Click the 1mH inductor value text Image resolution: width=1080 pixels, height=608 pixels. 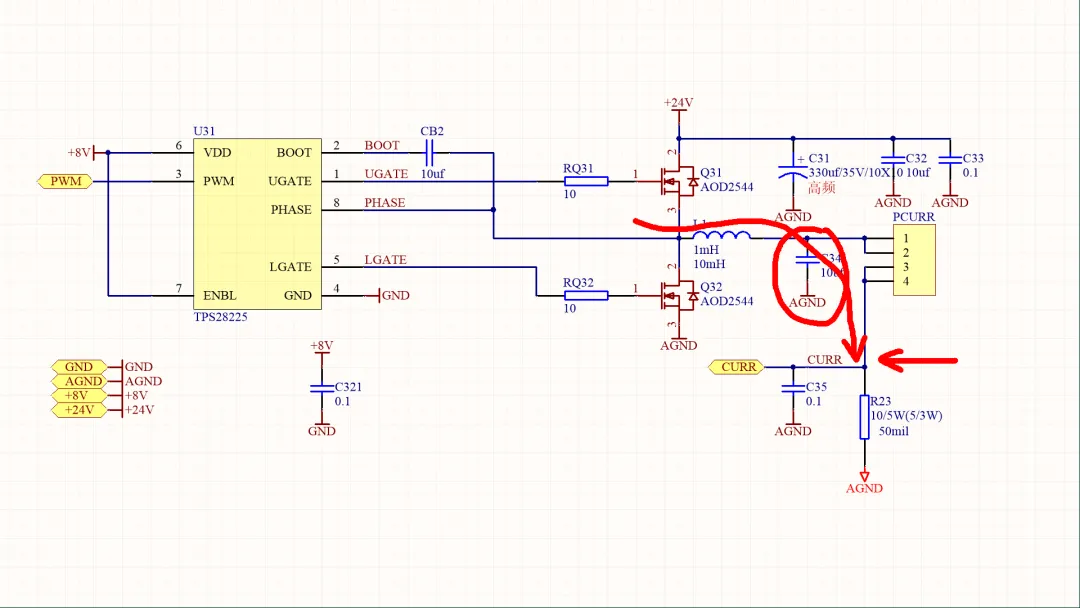pyautogui.click(x=706, y=250)
